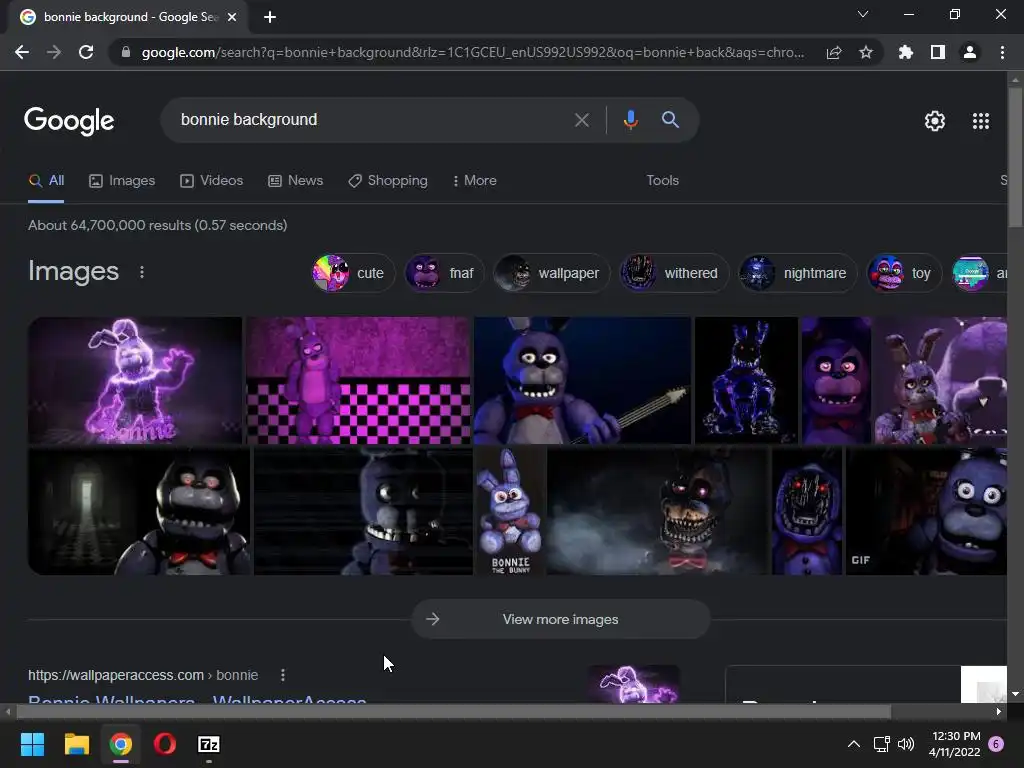Switch to the Videos tab
Image resolution: width=1024 pixels, height=768 pixels.
click(x=212, y=181)
